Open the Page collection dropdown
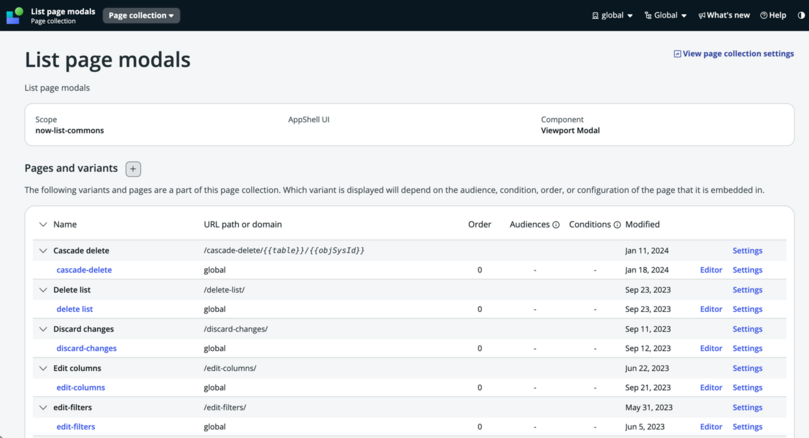Image resolution: width=809 pixels, height=438 pixels. pos(141,15)
